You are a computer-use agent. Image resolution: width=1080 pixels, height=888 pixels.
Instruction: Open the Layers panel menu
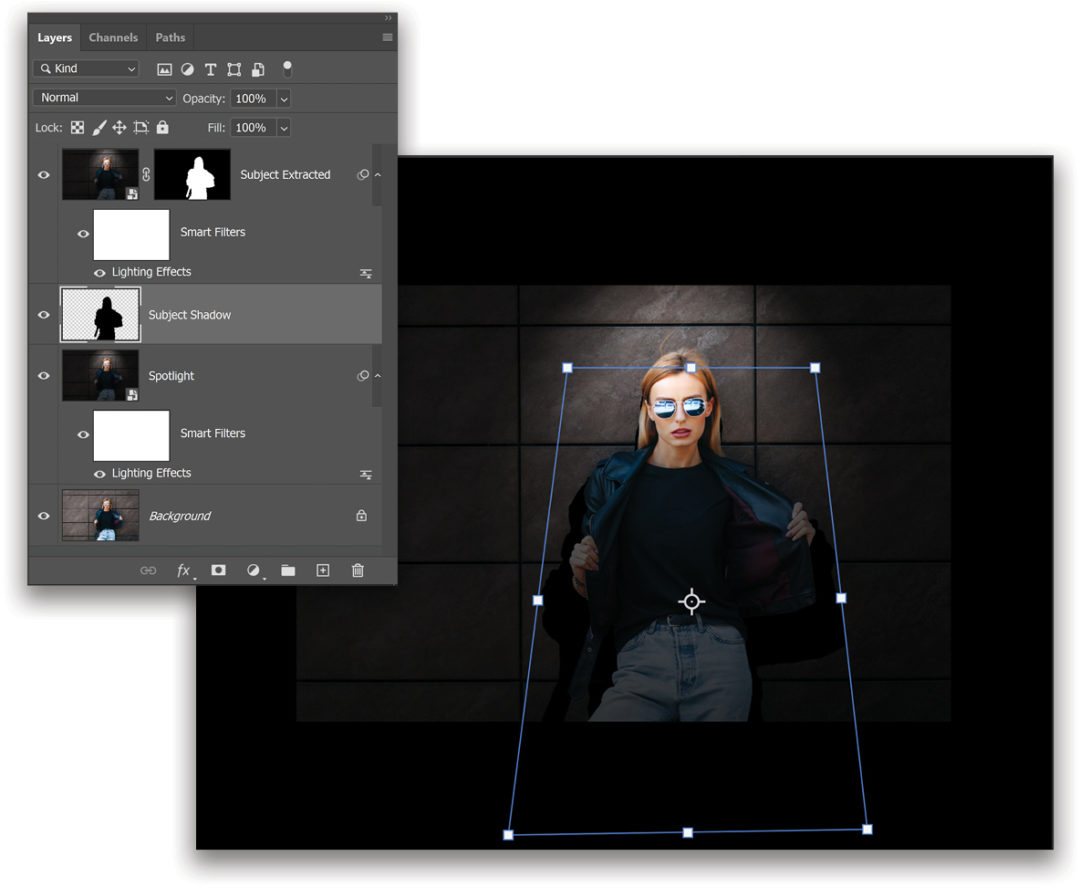[388, 37]
